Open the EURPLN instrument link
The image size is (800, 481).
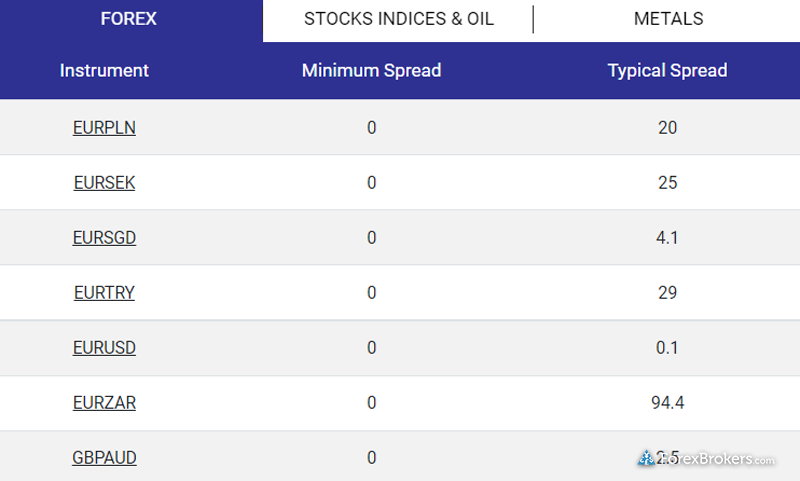104,128
